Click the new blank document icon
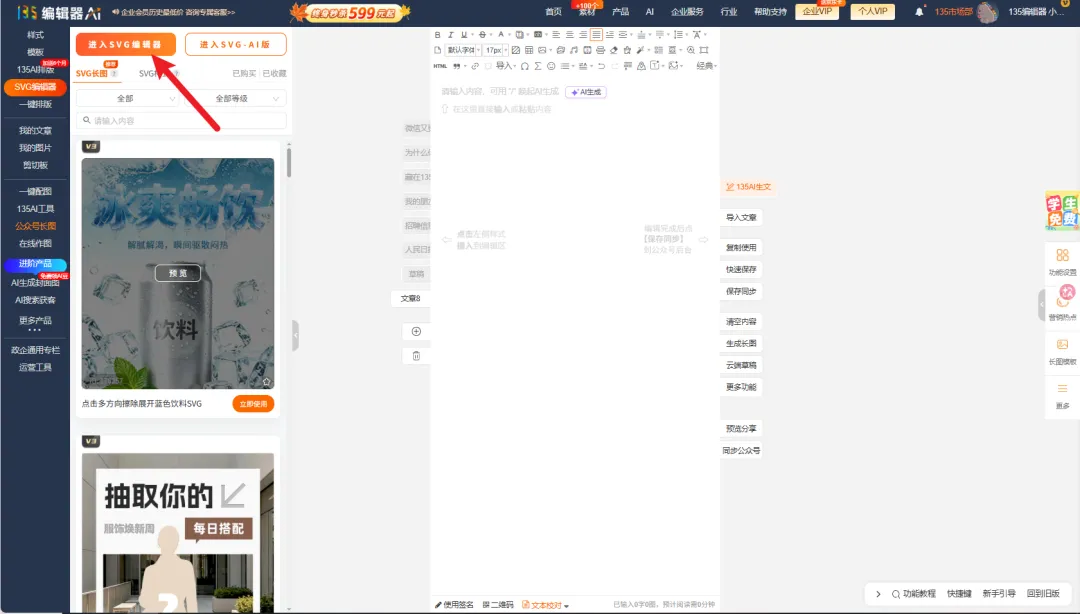1080x614 pixels. [x=437, y=50]
